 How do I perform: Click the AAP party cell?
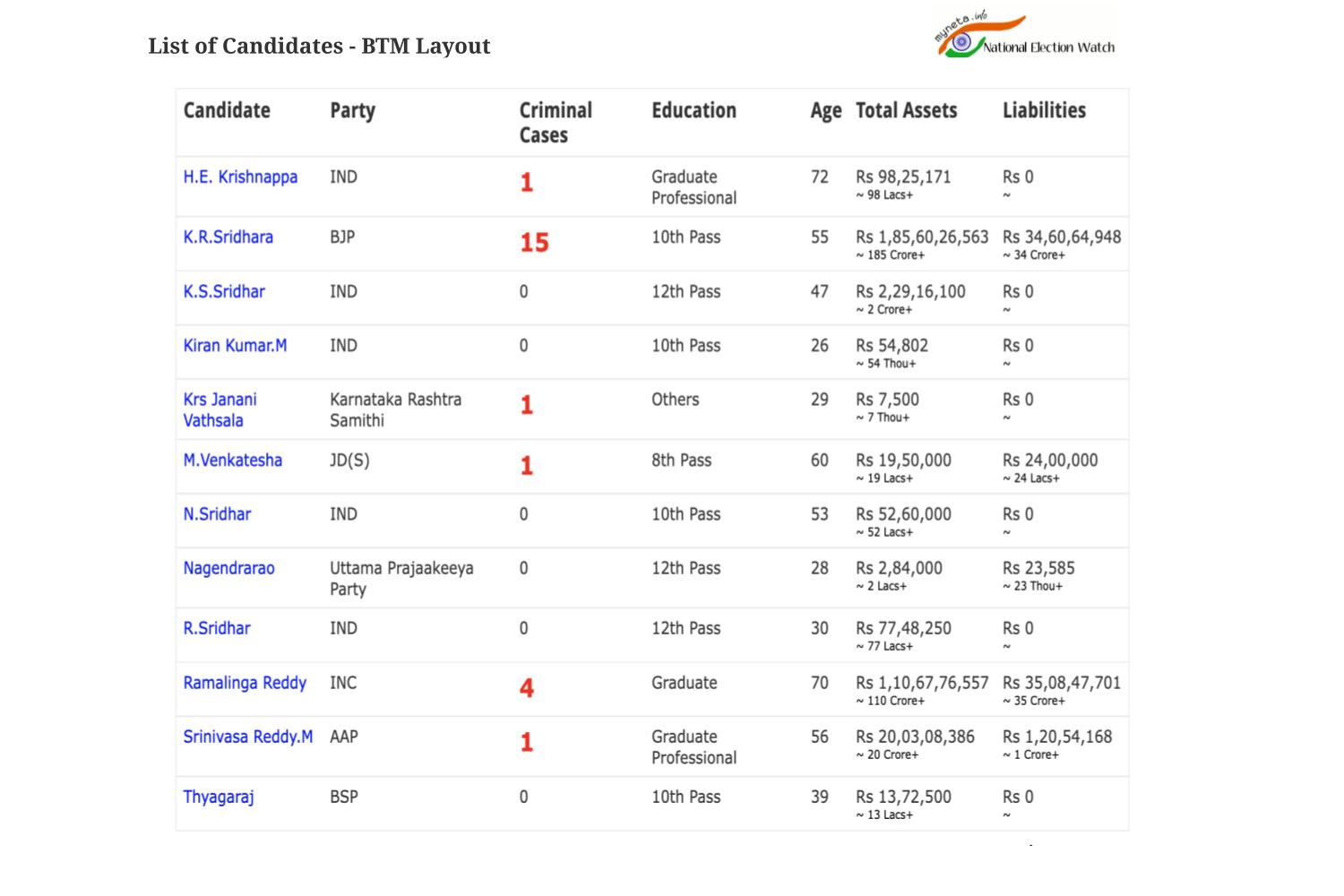click(x=344, y=737)
